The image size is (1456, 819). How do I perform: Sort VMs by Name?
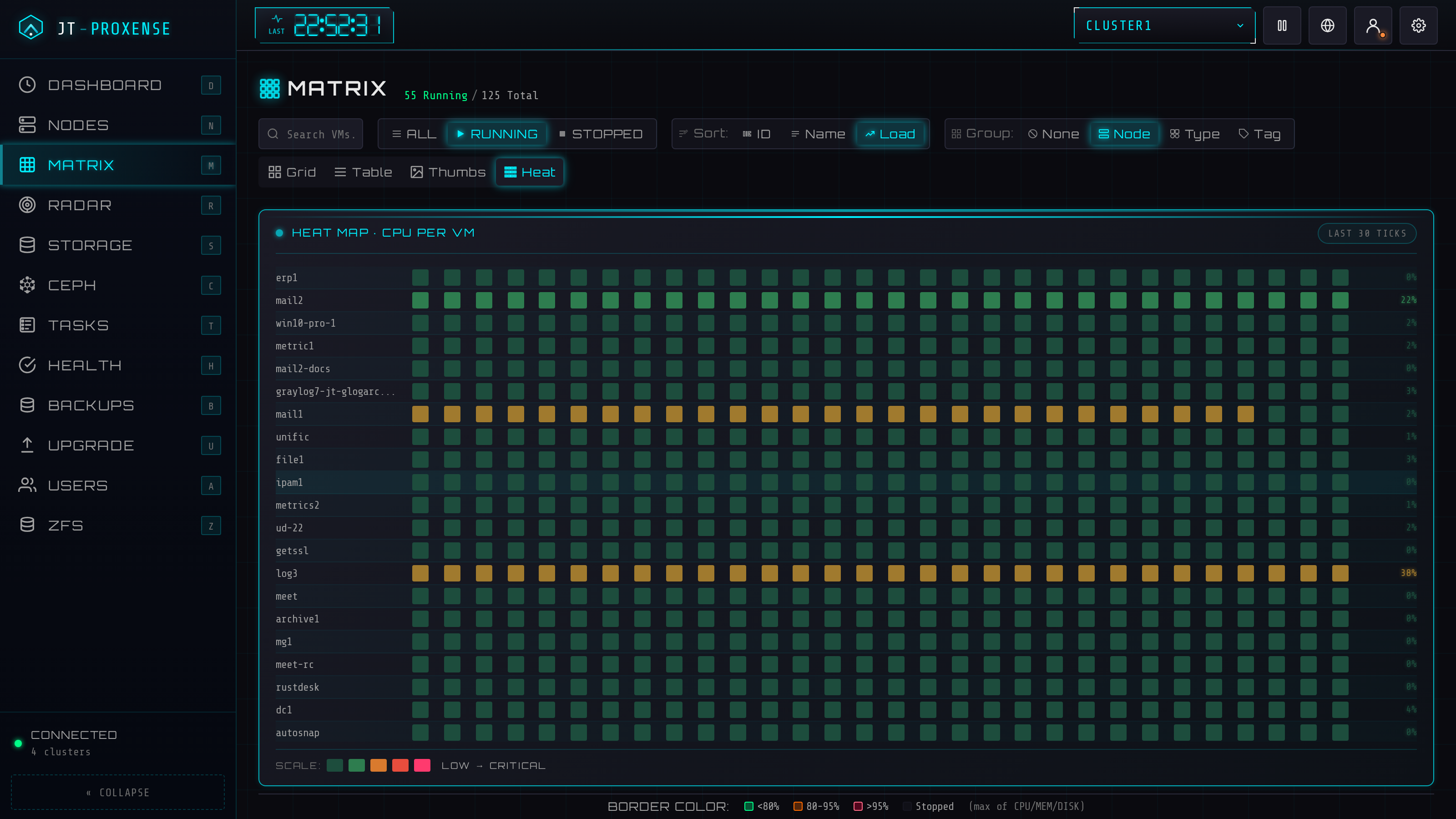coord(818,134)
